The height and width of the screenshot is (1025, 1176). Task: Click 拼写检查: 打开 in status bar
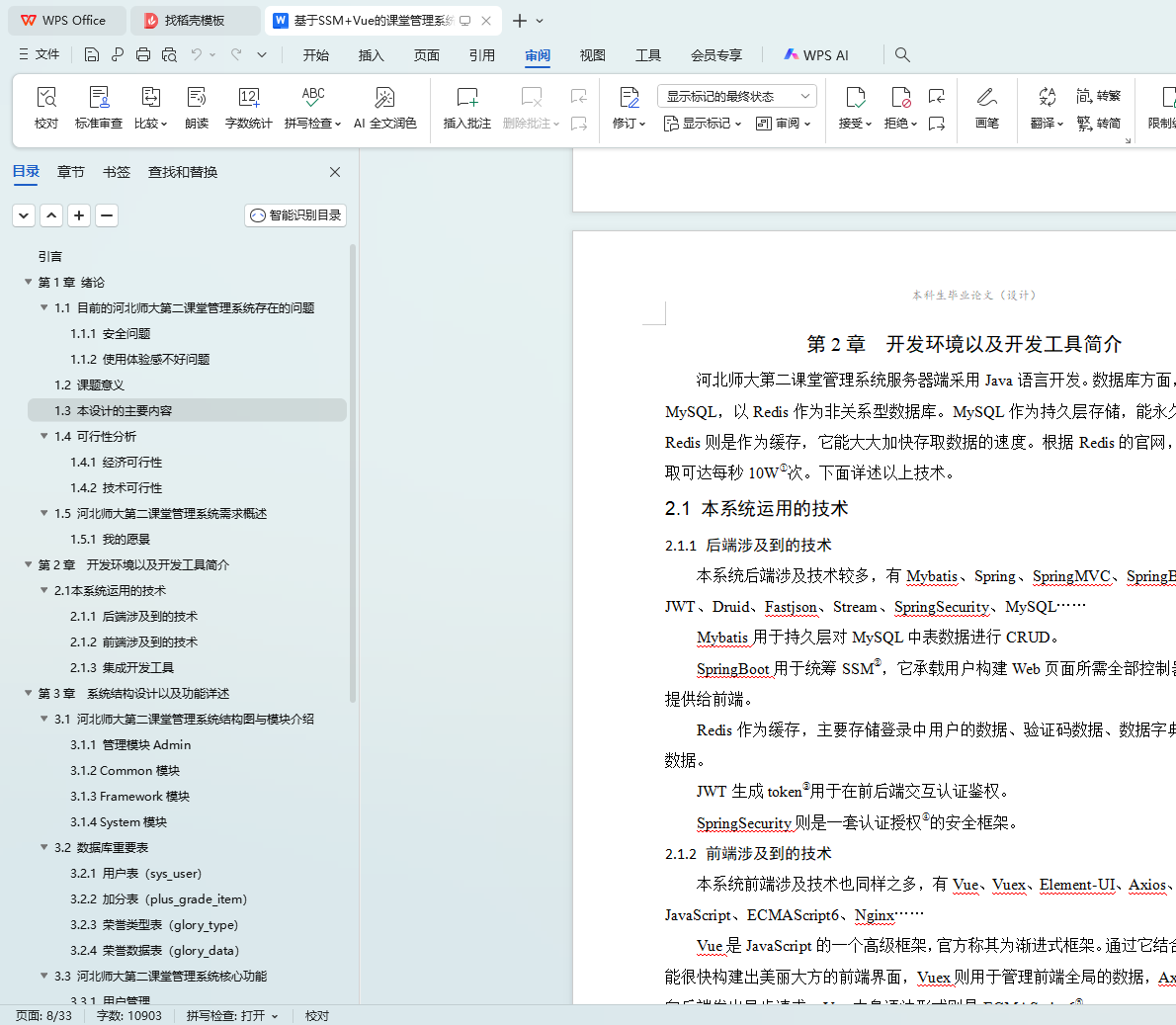[232, 1015]
